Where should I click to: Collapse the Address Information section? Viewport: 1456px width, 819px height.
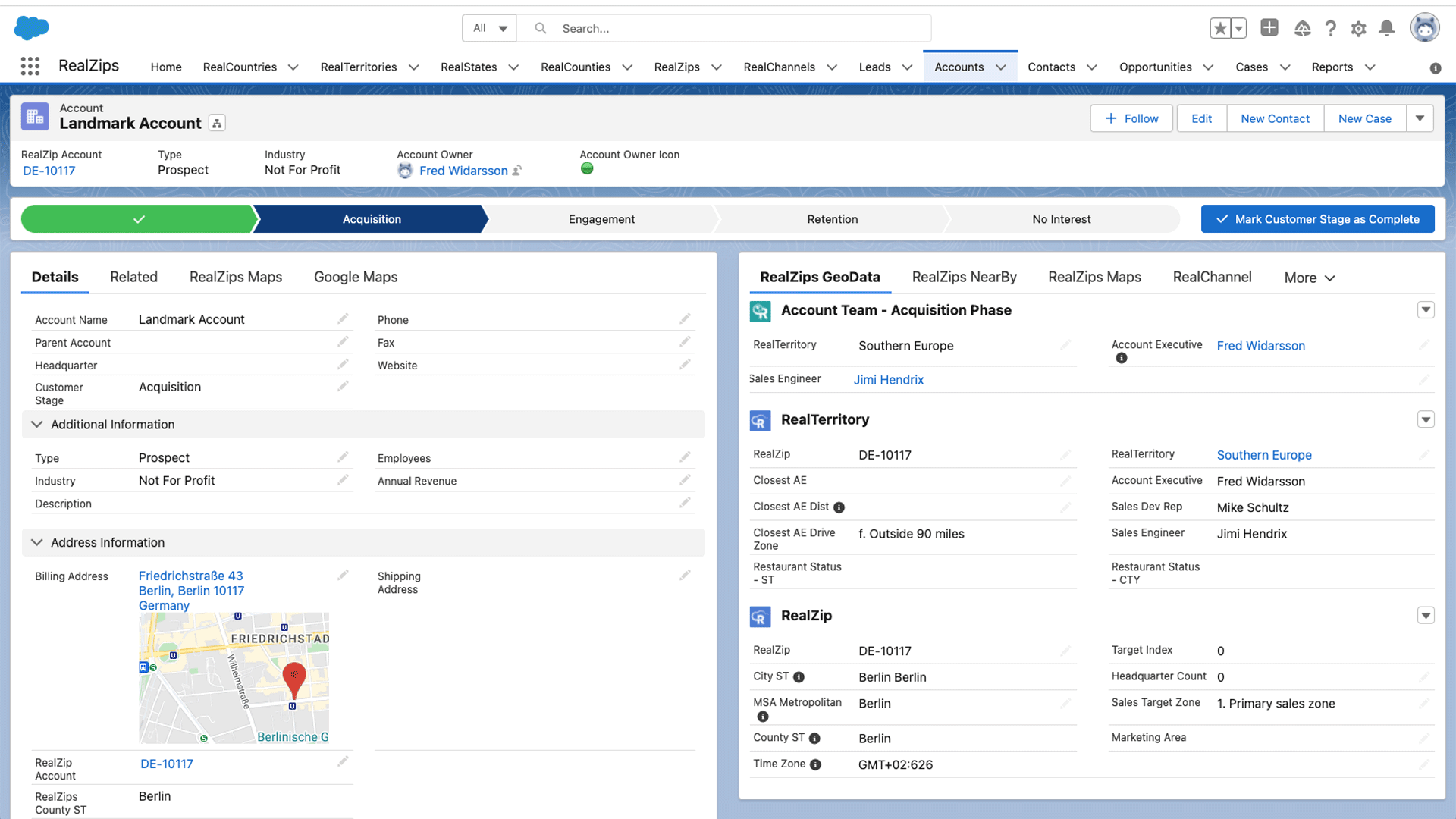[x=36, y=543]
